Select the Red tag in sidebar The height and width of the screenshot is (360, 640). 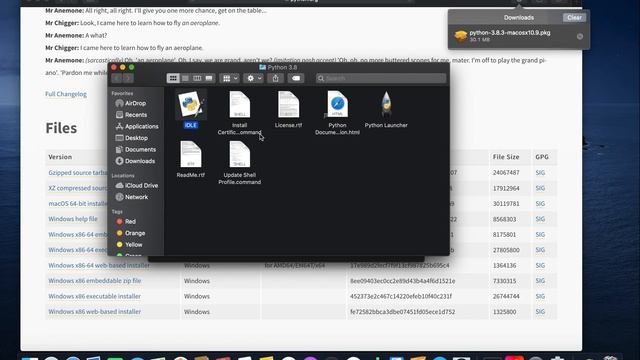coord(130,221)
